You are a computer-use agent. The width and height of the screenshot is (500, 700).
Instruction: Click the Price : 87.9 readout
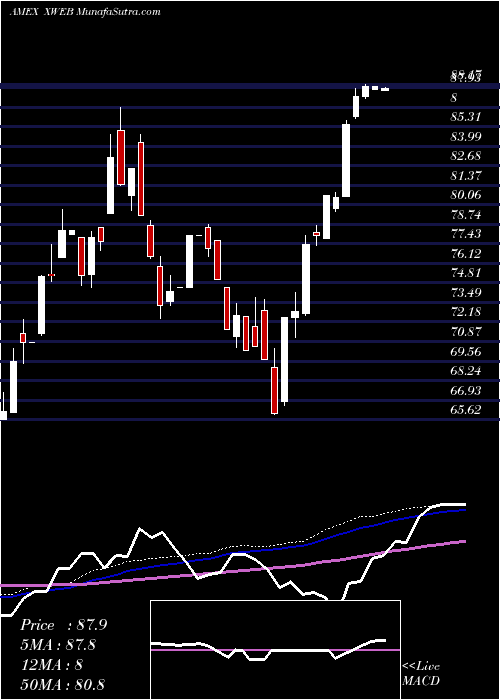tap(64, 625)
